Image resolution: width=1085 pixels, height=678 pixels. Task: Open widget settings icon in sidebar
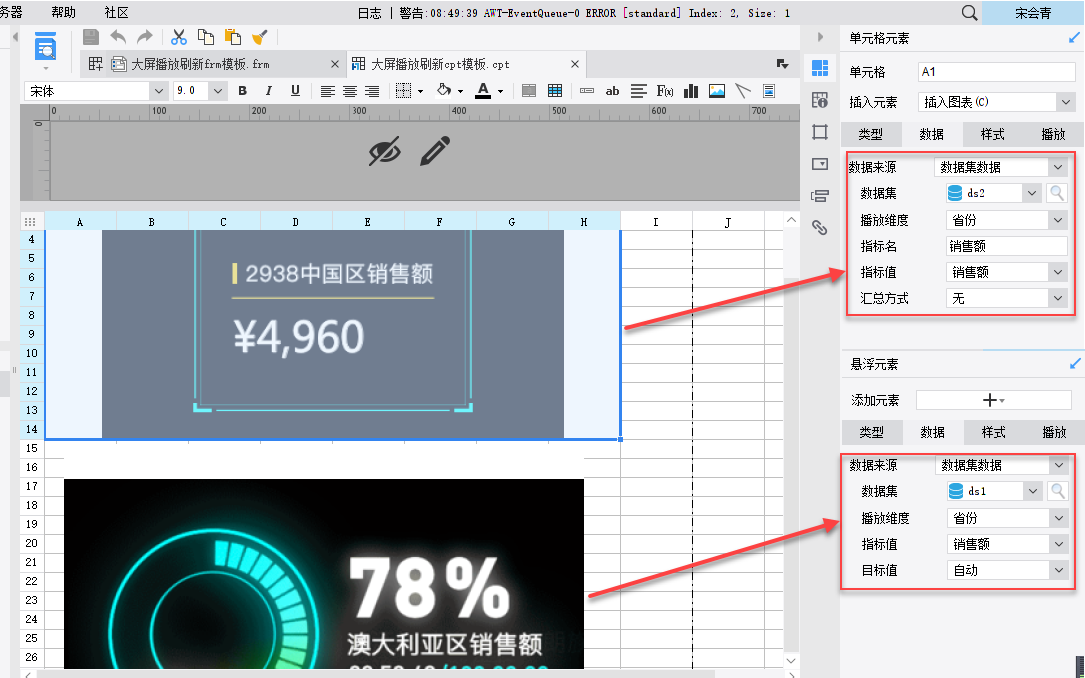tap(820, 164)
